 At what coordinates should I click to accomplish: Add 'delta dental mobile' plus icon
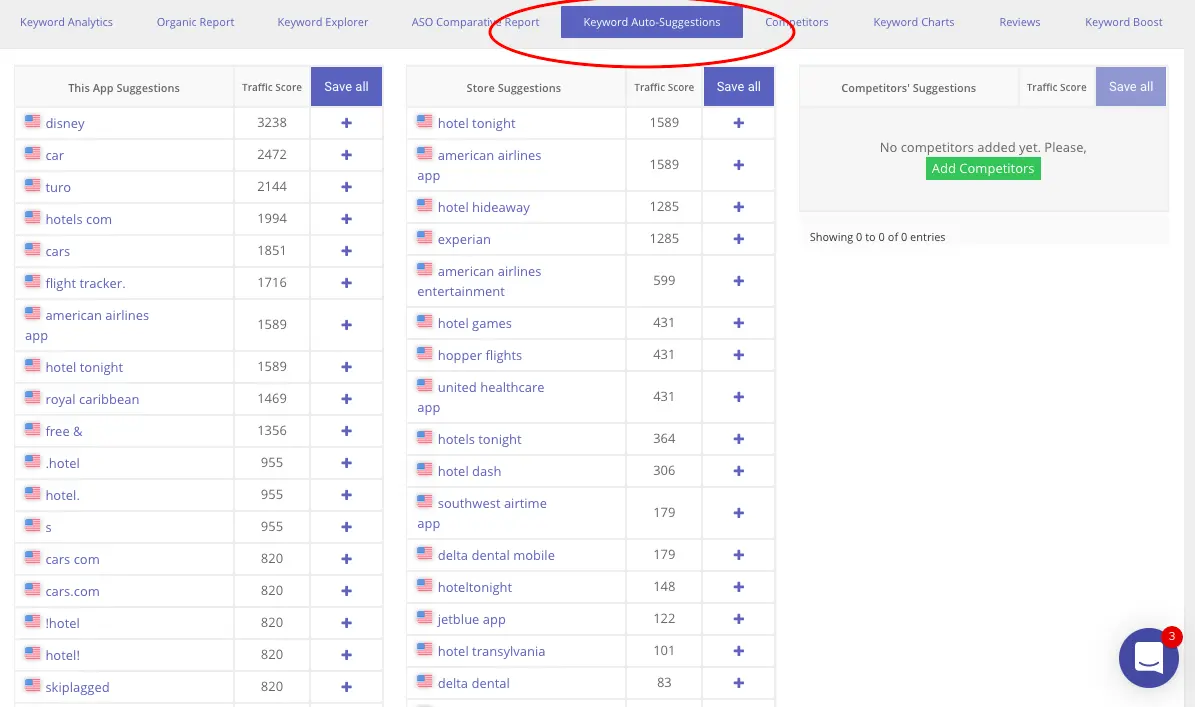738,555
